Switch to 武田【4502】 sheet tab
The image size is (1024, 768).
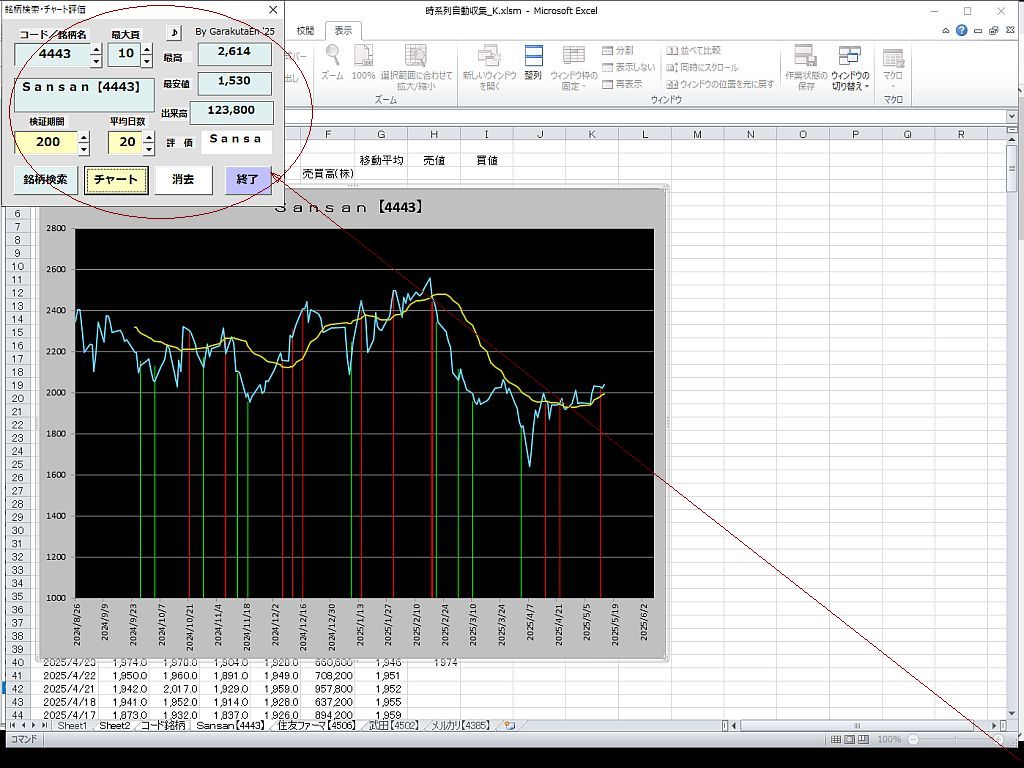pyautogui.click(x=393, y=726)
